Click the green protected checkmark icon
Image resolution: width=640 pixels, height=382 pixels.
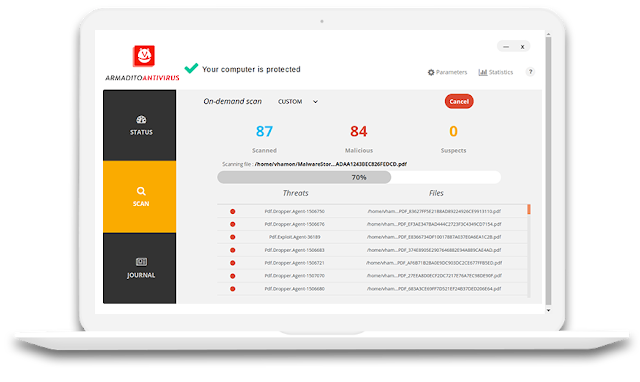(x=191, y=68)
